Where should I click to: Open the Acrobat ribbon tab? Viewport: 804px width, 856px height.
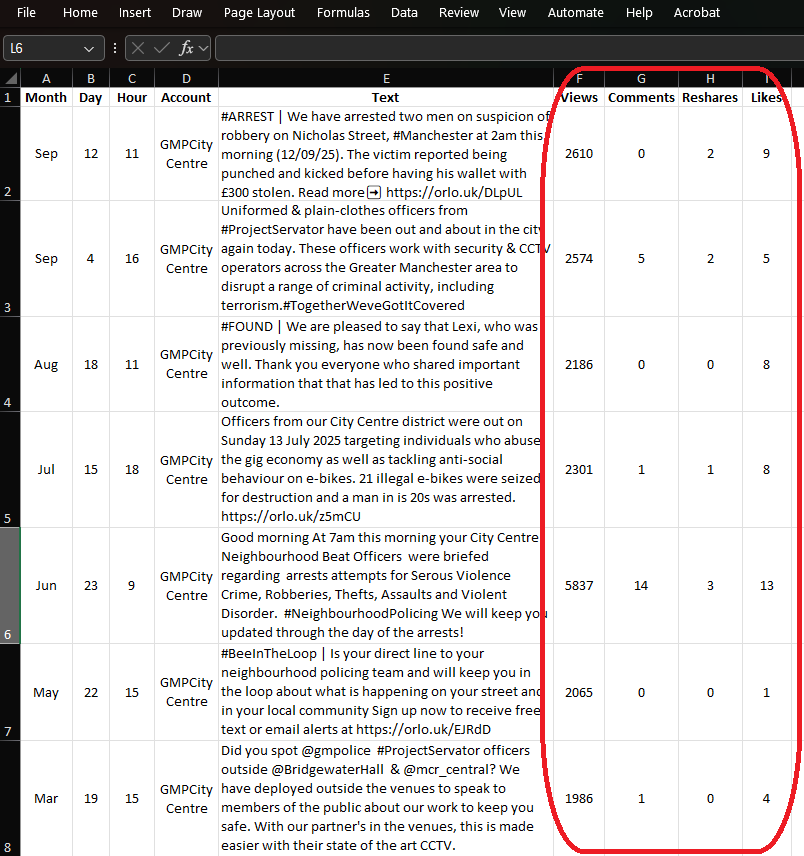pyautogui.click(x=697, y=13)
